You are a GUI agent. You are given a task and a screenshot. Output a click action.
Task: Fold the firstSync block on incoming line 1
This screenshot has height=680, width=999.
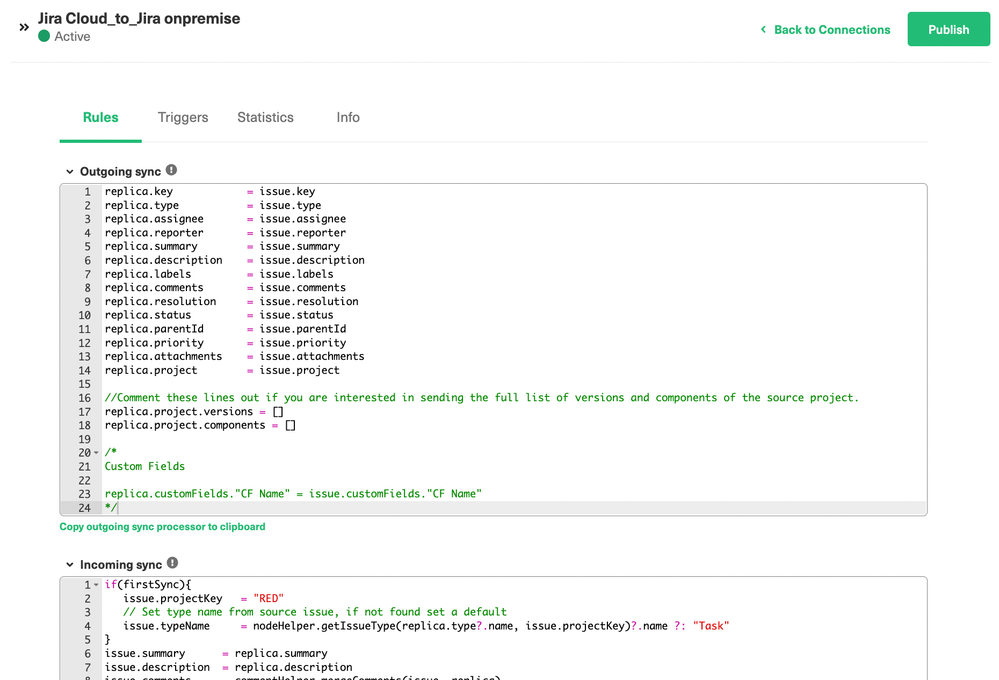tap(96, 584)
